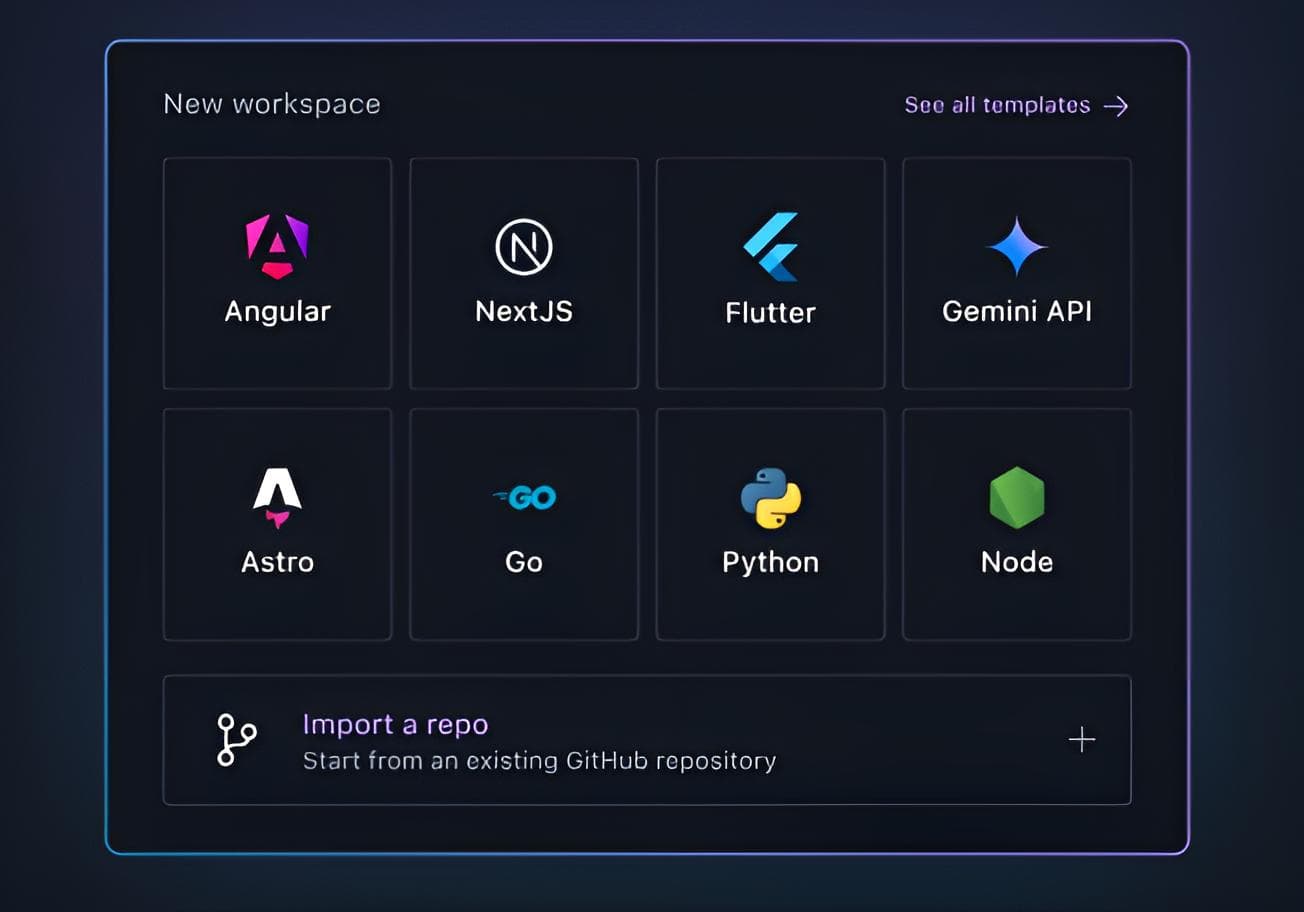Click the Flutter text label
Screen dimensions: 1304x912
(770, 313)
